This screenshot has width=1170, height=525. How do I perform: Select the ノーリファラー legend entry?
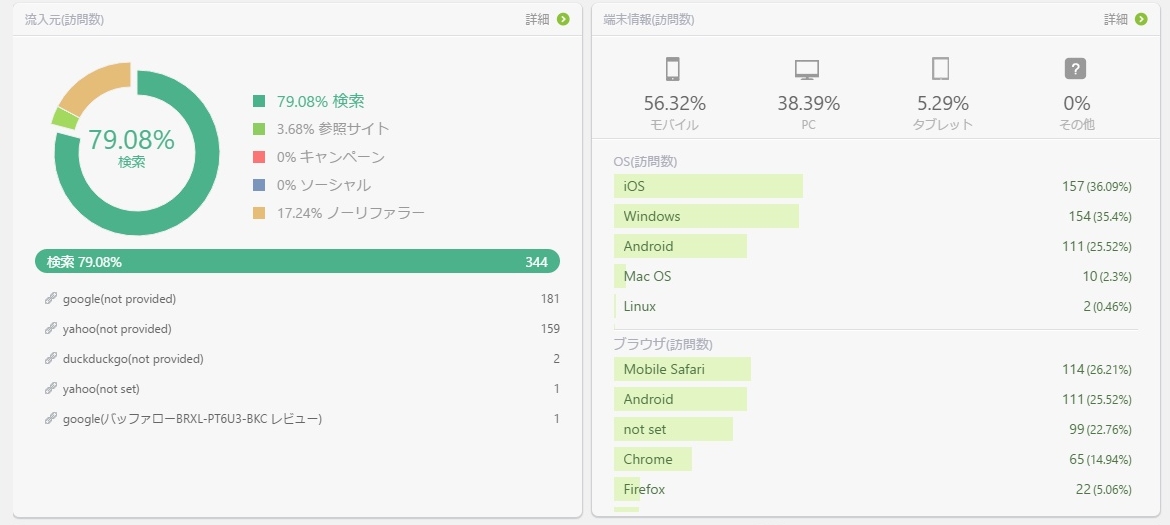click(x=339, y=213)
